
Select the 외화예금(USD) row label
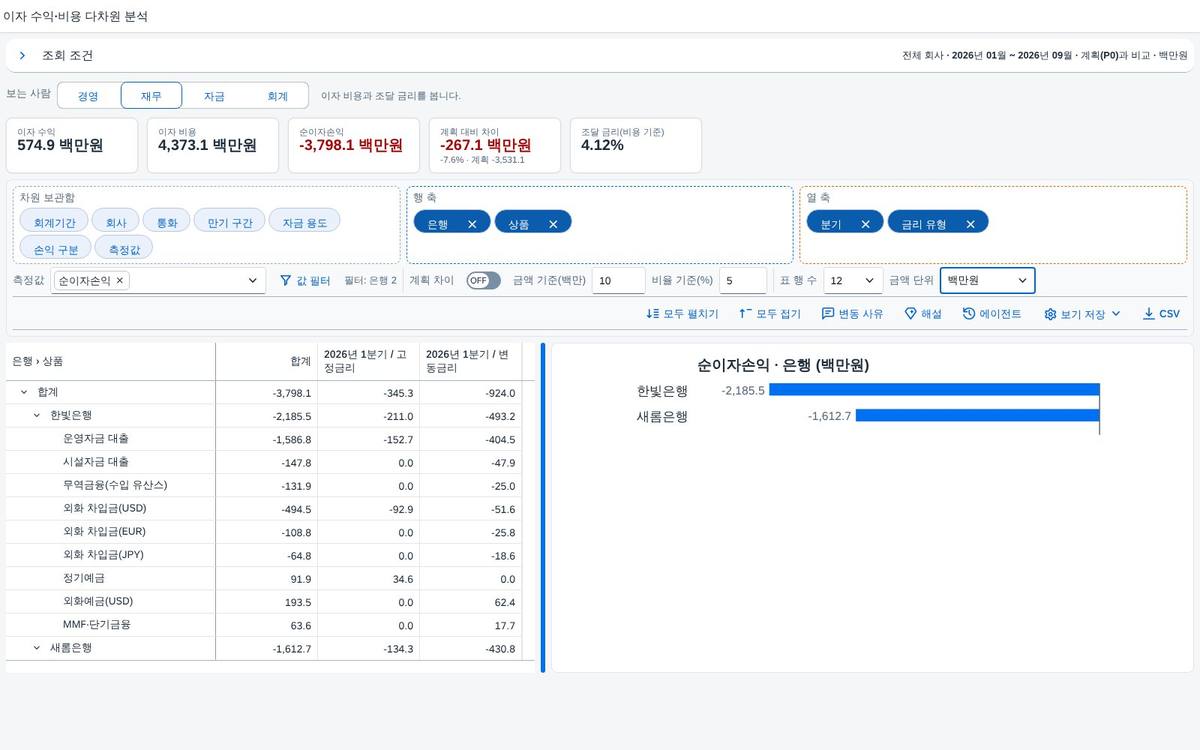98,601
